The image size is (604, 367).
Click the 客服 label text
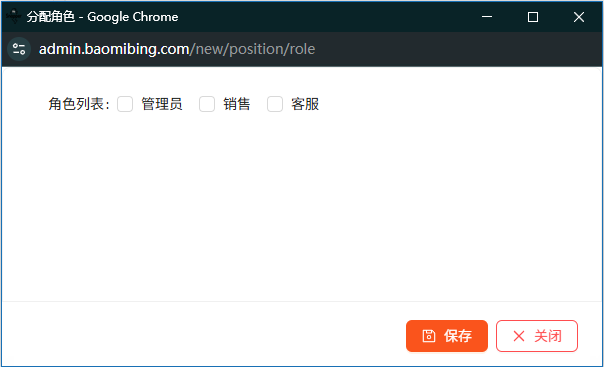305,104
